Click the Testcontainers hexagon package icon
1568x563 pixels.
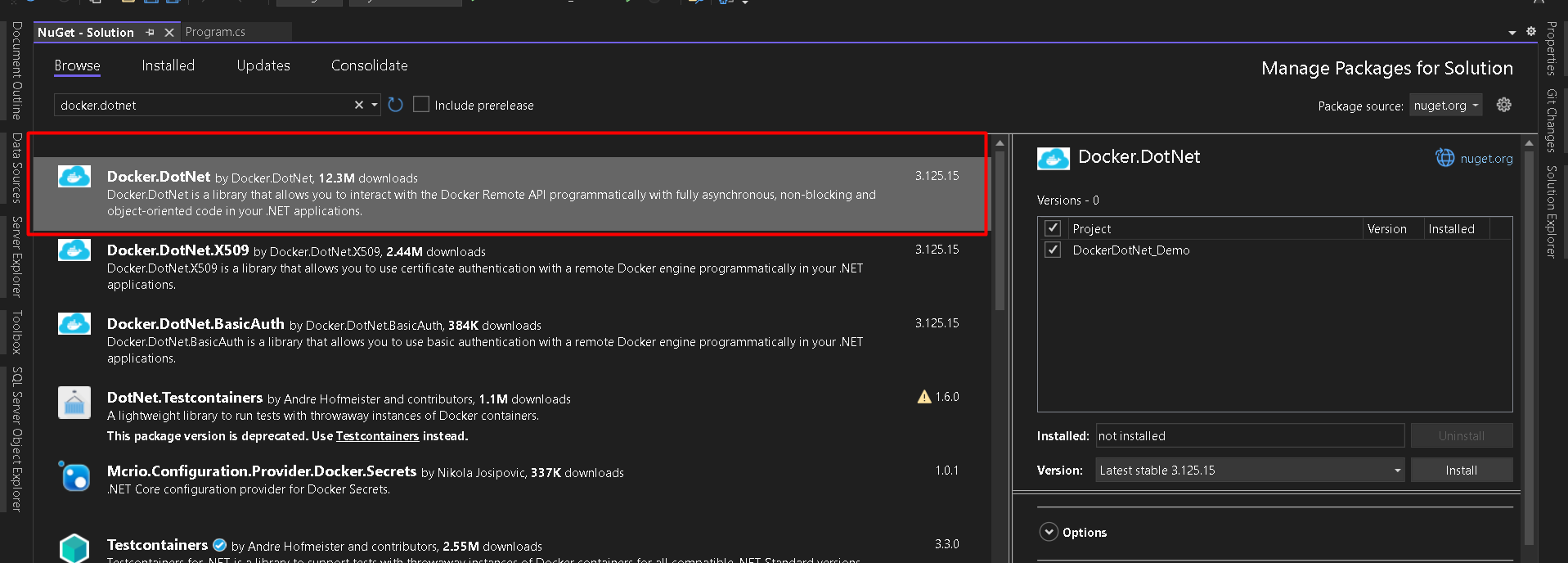(74, 548)
